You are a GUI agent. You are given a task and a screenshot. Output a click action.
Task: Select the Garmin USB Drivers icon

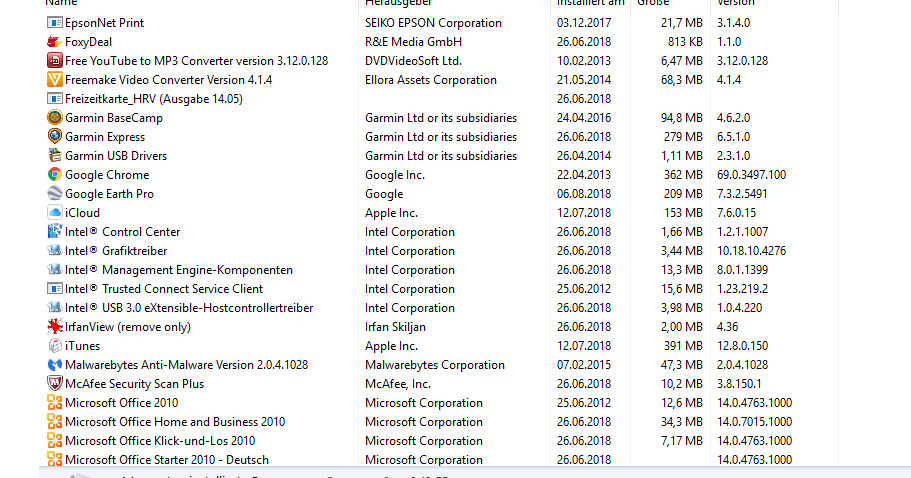point(55,156)
